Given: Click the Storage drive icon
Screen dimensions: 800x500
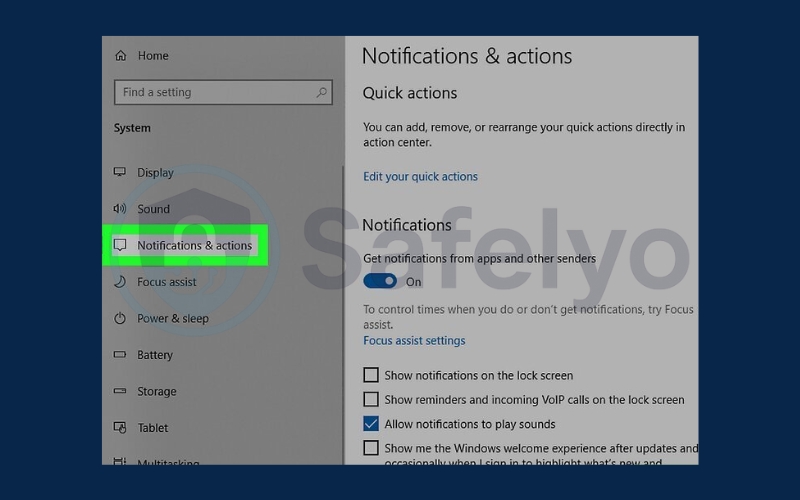Looking at the screenshot, I should (120, 391).
